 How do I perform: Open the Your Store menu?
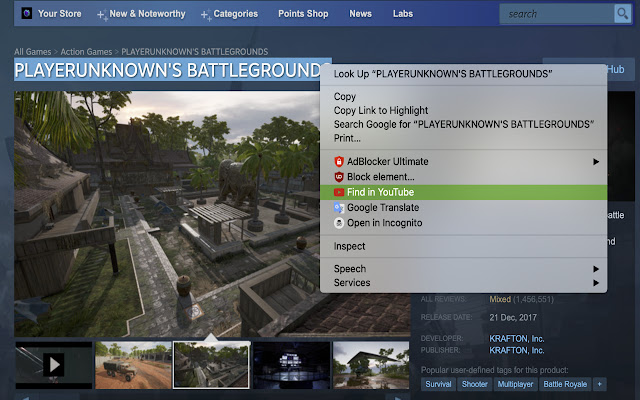click(60, 13)
